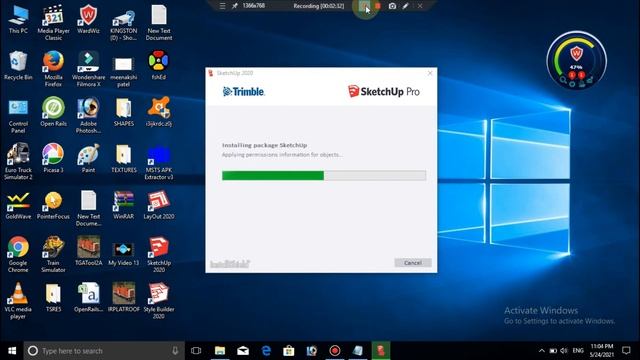Select the My Video 13 file

[124, 253]
